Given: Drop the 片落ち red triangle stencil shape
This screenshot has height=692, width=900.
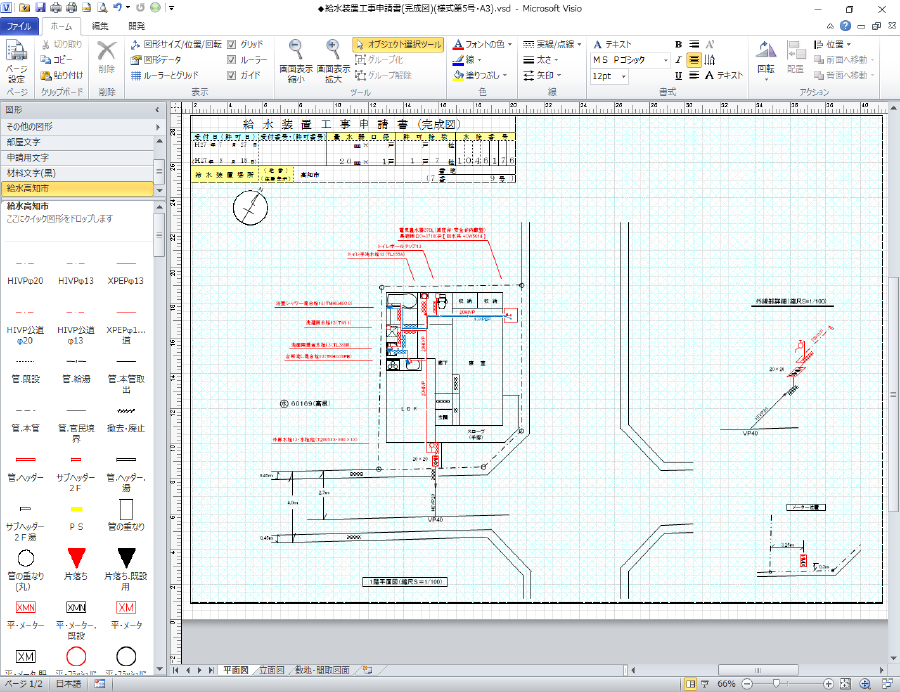Looking at the screenshot, I should tap(76, 558).
